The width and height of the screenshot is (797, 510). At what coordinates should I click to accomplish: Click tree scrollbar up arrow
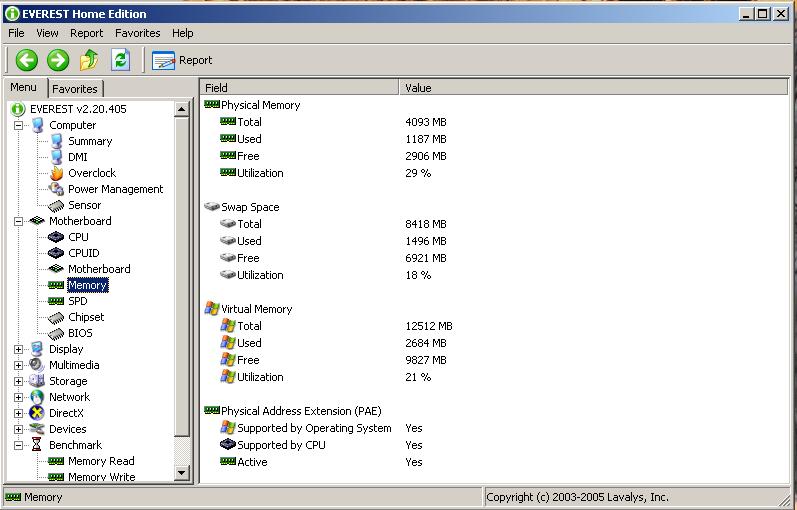(x=182, y=109)
